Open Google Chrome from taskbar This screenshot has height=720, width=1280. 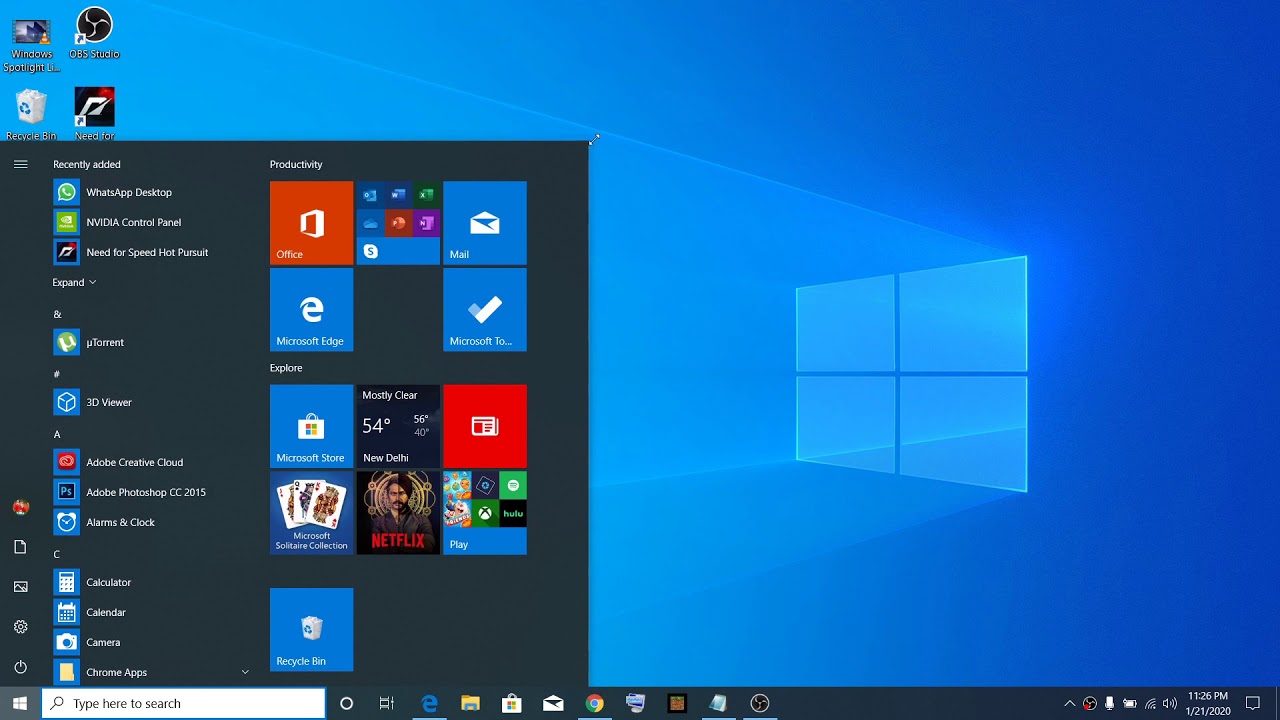594,703
